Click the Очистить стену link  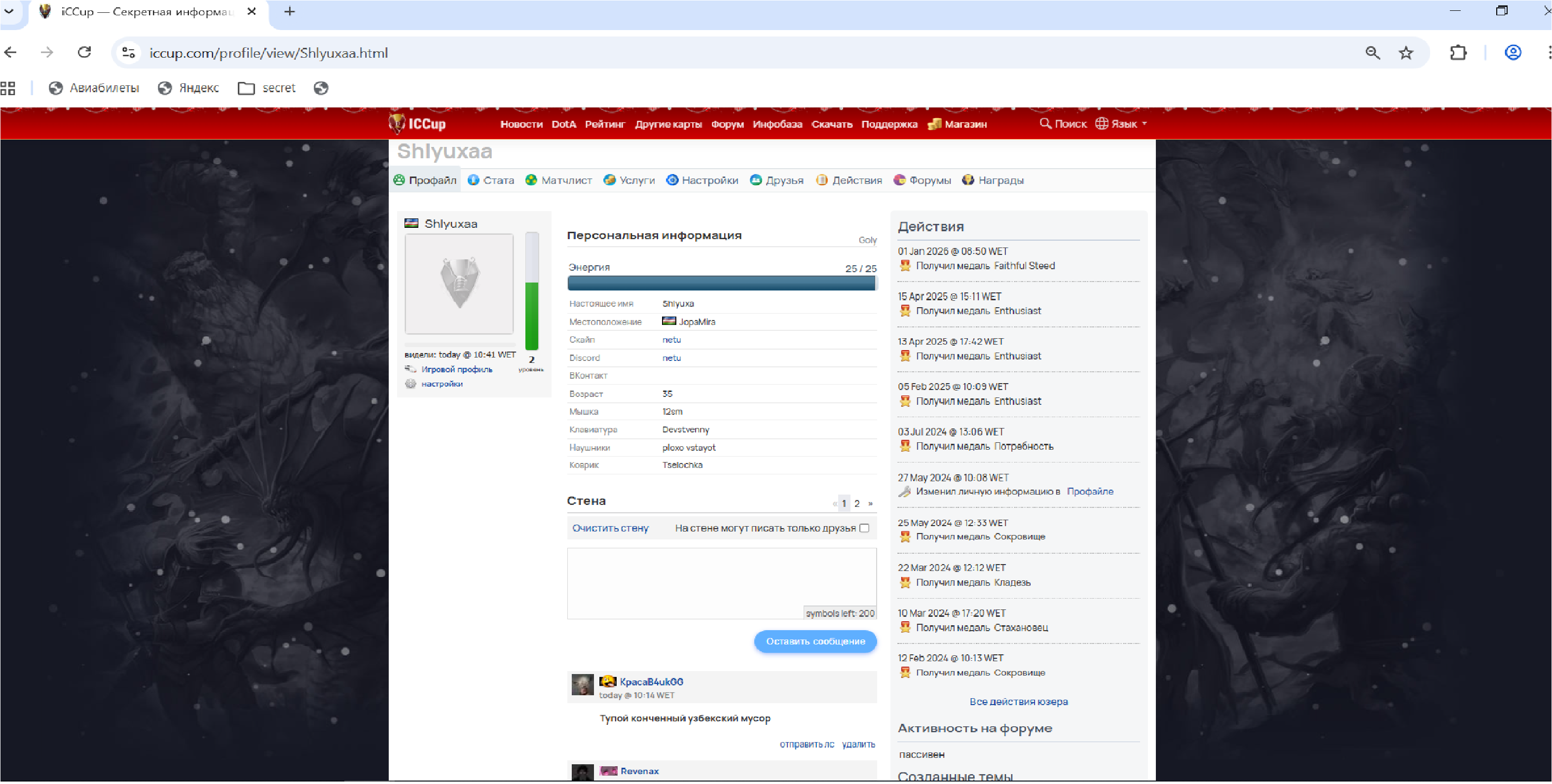coord(610,529)
